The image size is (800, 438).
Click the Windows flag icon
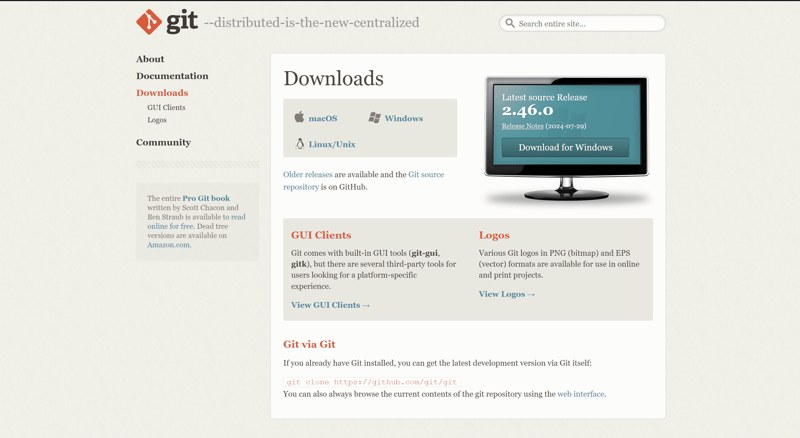[374, 117]
